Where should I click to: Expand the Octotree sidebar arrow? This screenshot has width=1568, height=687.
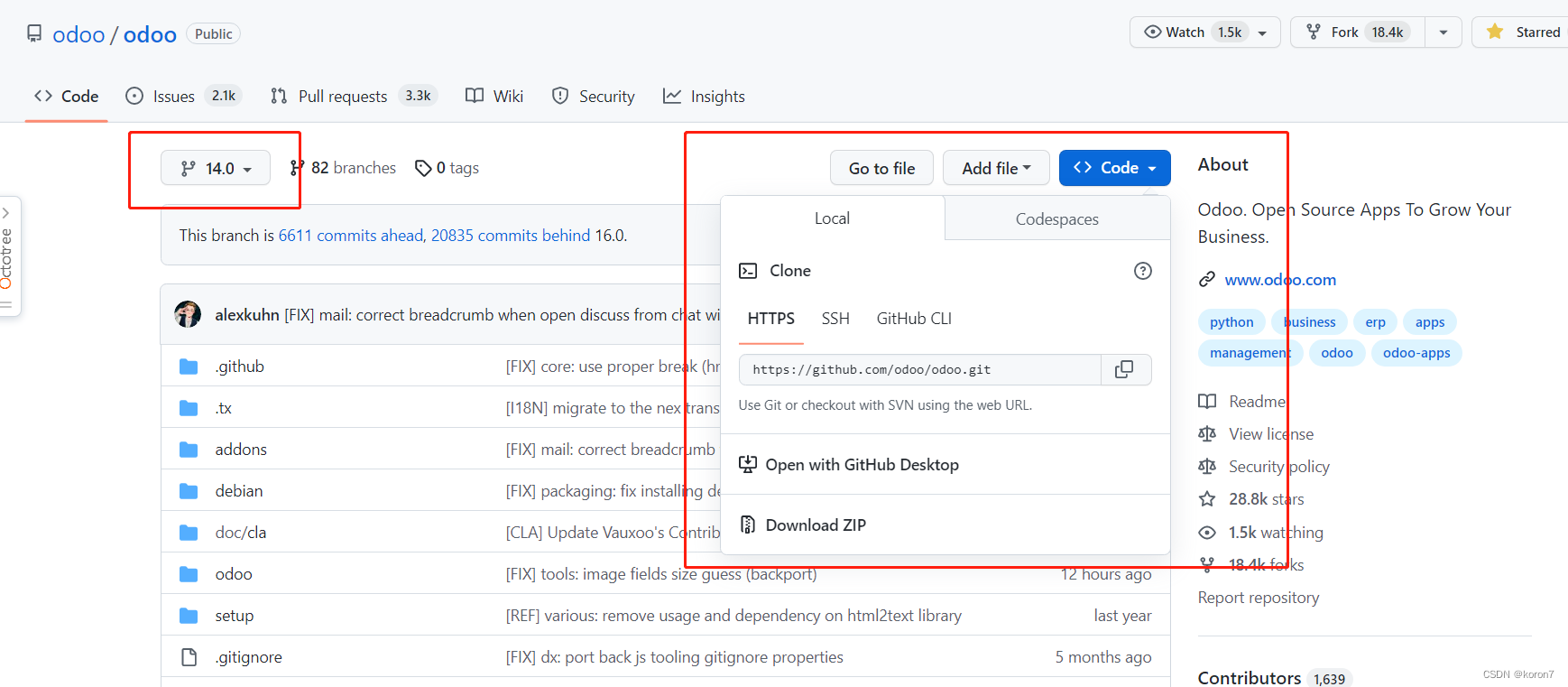click(x=5, y=213)
